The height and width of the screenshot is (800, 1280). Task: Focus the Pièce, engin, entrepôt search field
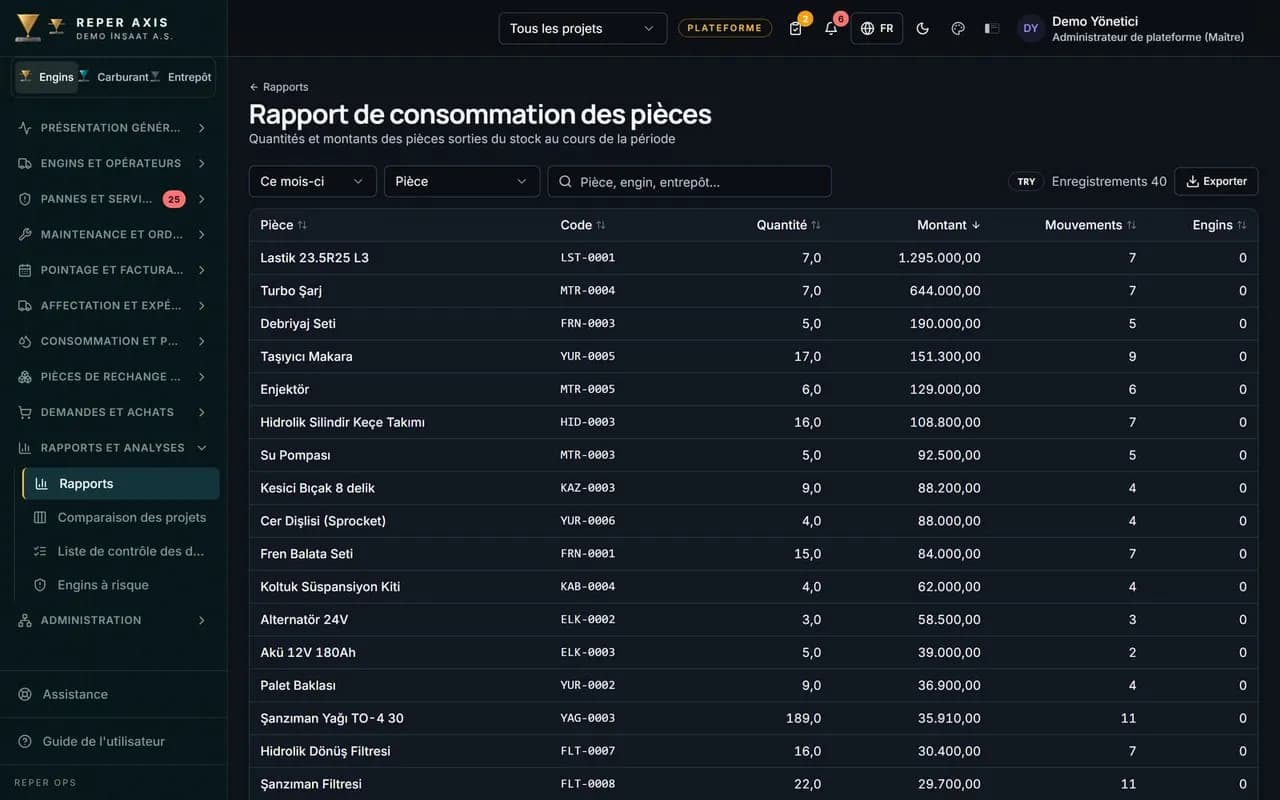(x=689, y=181)
